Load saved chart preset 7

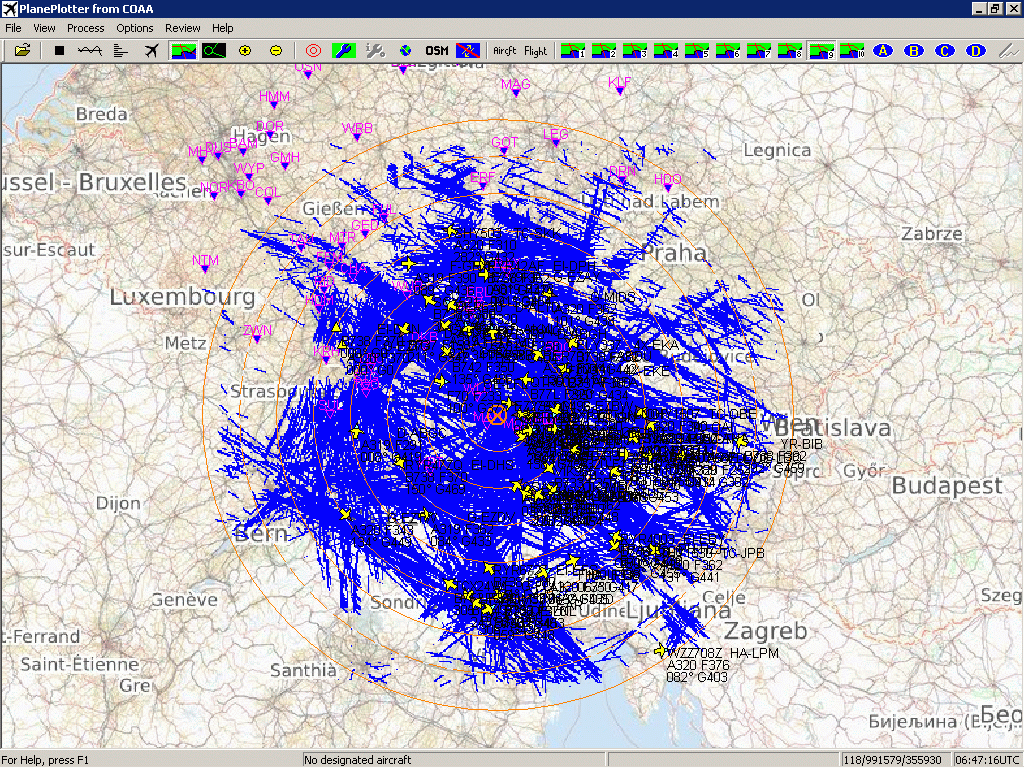click(759, 50)
